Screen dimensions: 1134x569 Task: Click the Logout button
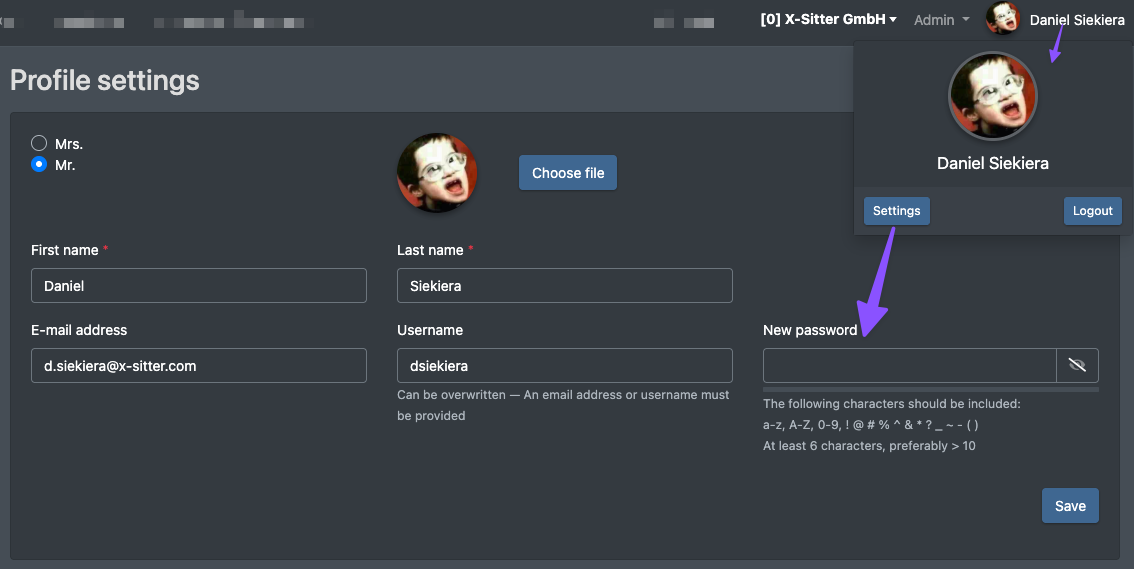[x=1093, y=211]
